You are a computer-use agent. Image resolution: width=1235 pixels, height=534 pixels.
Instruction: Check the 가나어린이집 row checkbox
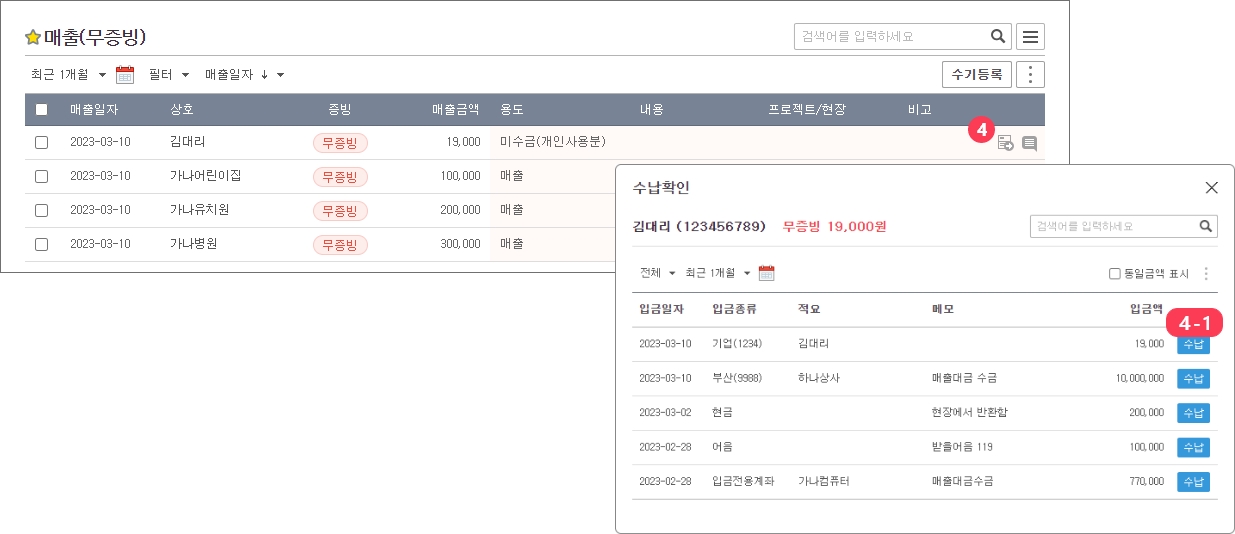(41, 176)
